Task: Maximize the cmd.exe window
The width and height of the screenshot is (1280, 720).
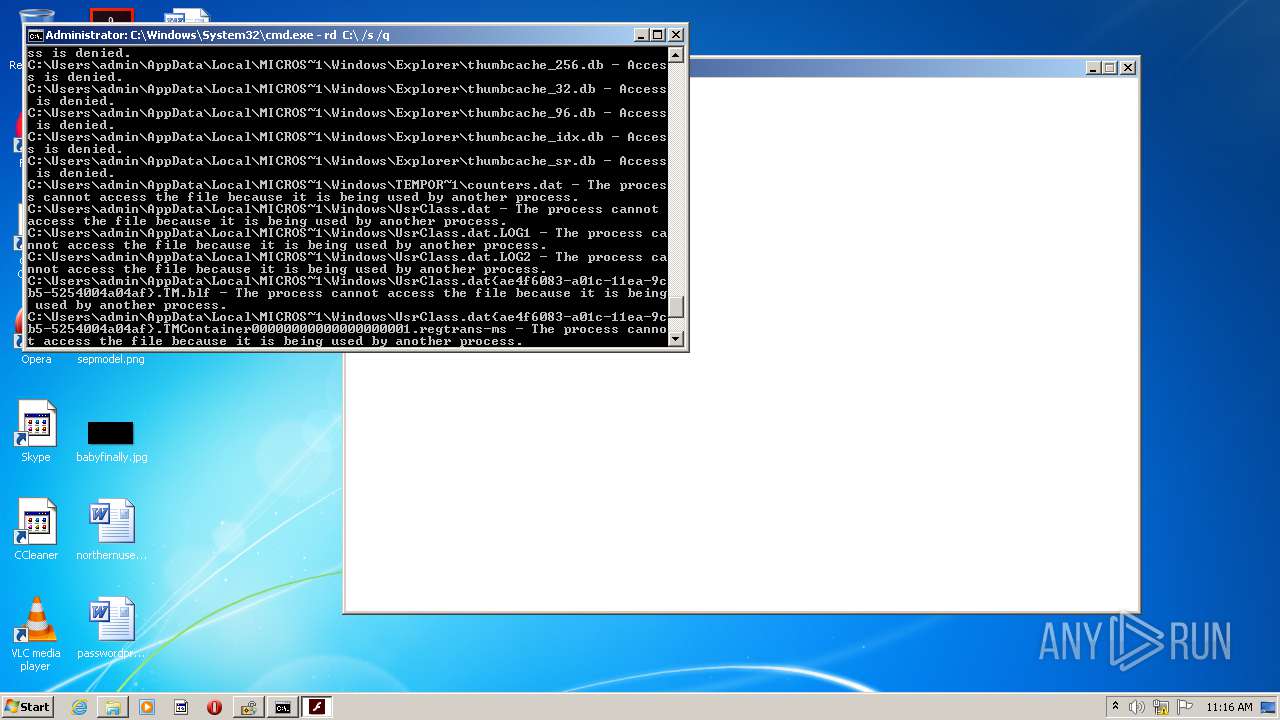Action: pyautogui.click(x=658, y=35)
